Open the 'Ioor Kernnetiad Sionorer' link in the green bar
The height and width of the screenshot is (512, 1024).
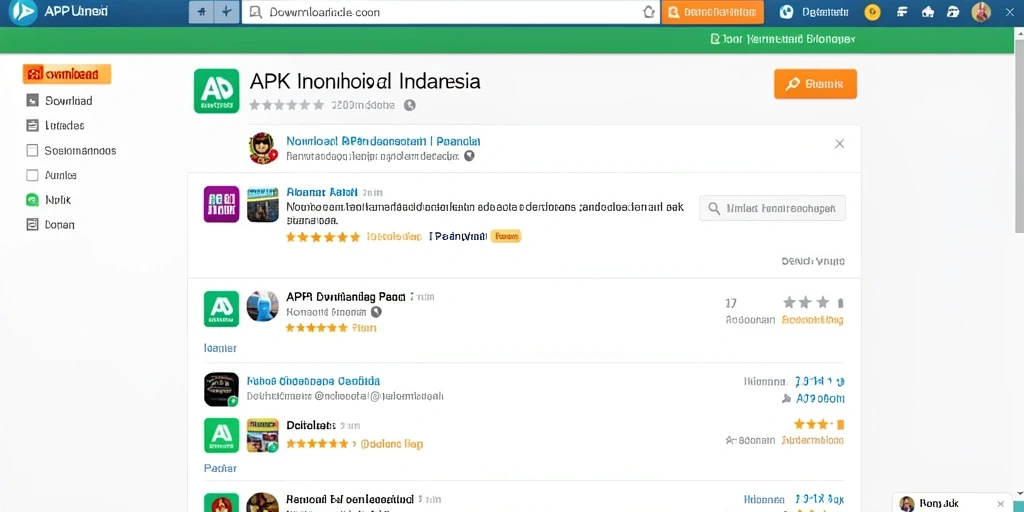pos(782,39)
